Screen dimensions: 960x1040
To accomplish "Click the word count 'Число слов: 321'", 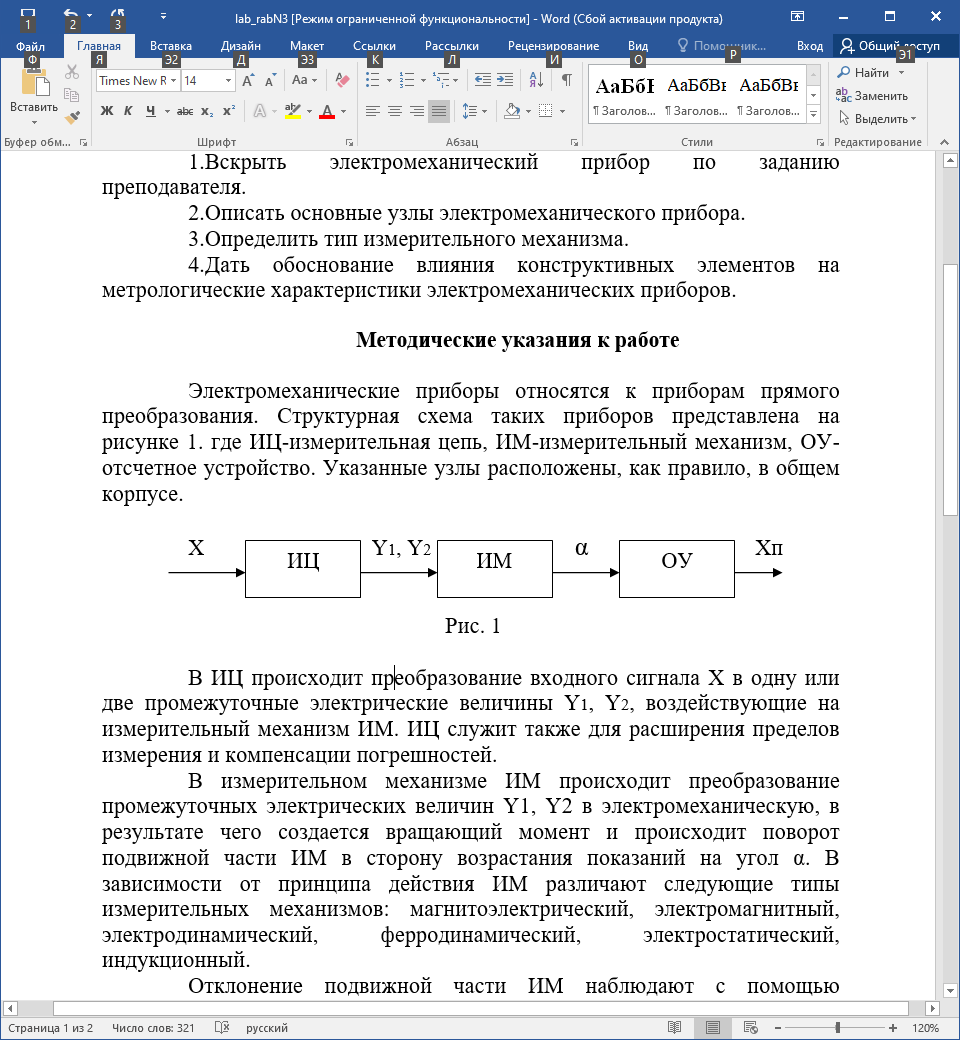I will (x=153, y=1028).
